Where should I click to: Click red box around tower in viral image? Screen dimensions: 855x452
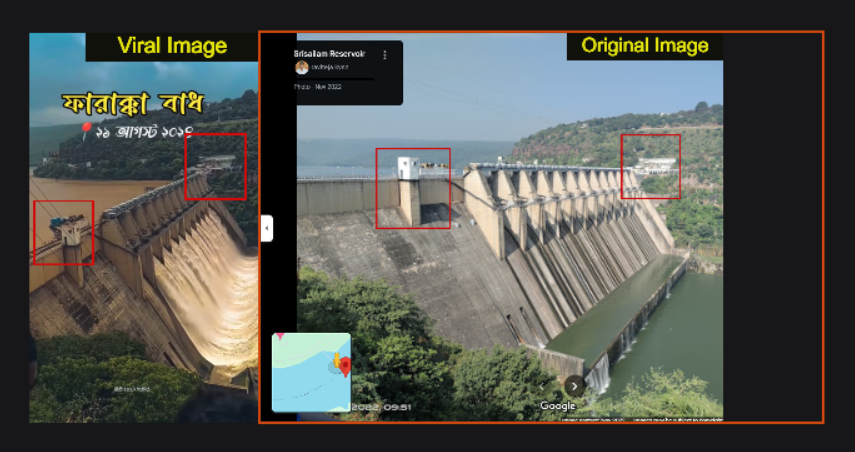point(64,233)
